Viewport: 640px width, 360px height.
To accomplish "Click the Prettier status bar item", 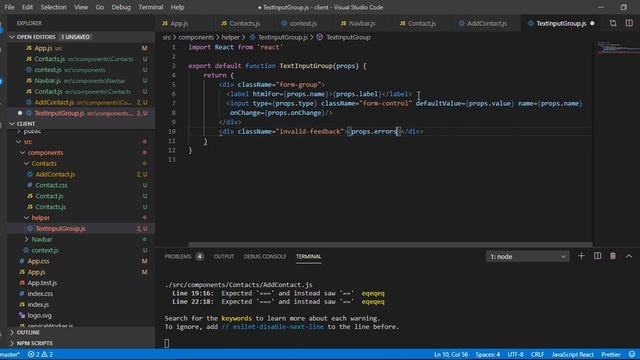I will (611, 355).
